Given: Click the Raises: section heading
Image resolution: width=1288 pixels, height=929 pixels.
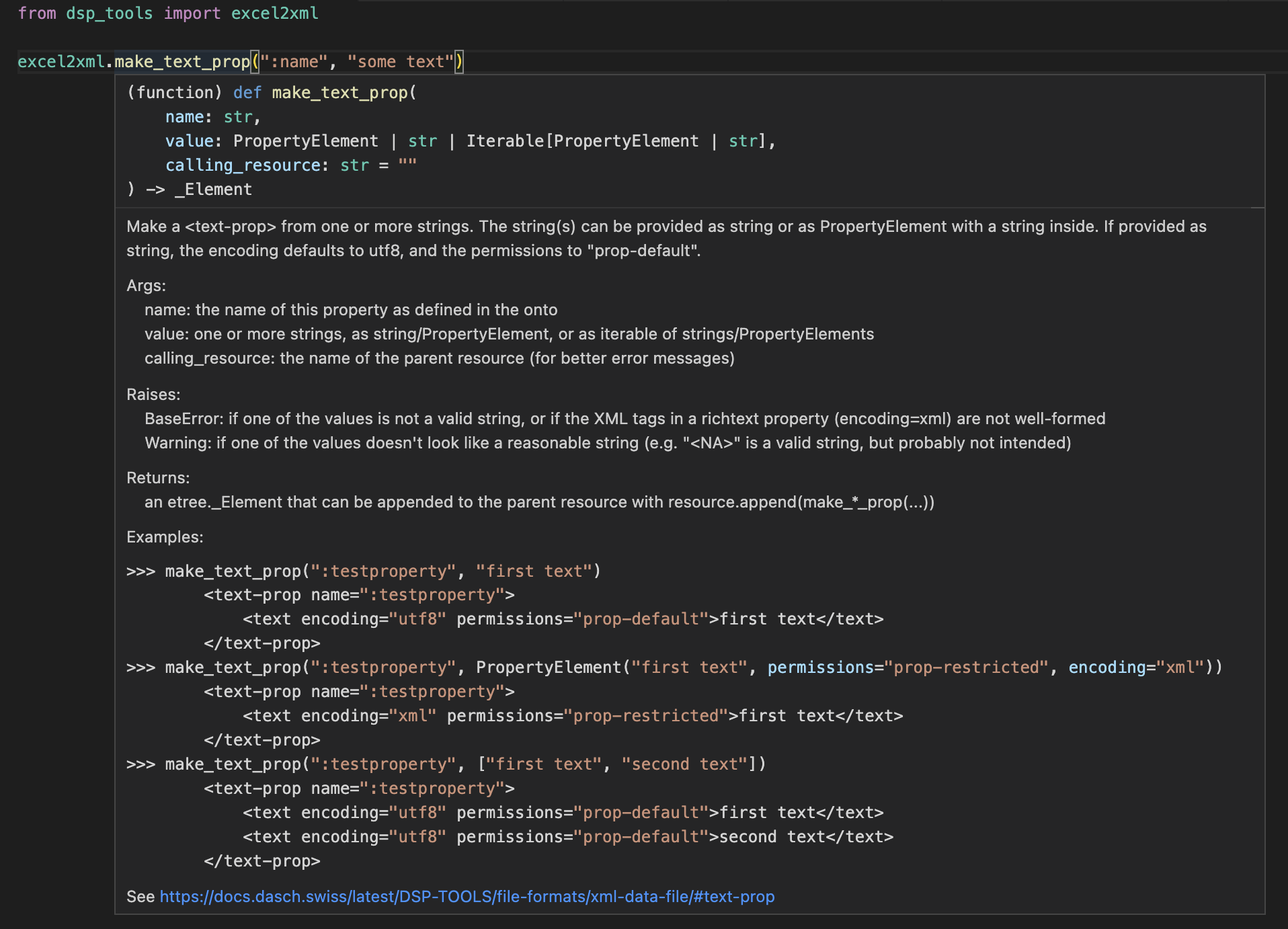Looking at the screenshot, I should point(153,395).
